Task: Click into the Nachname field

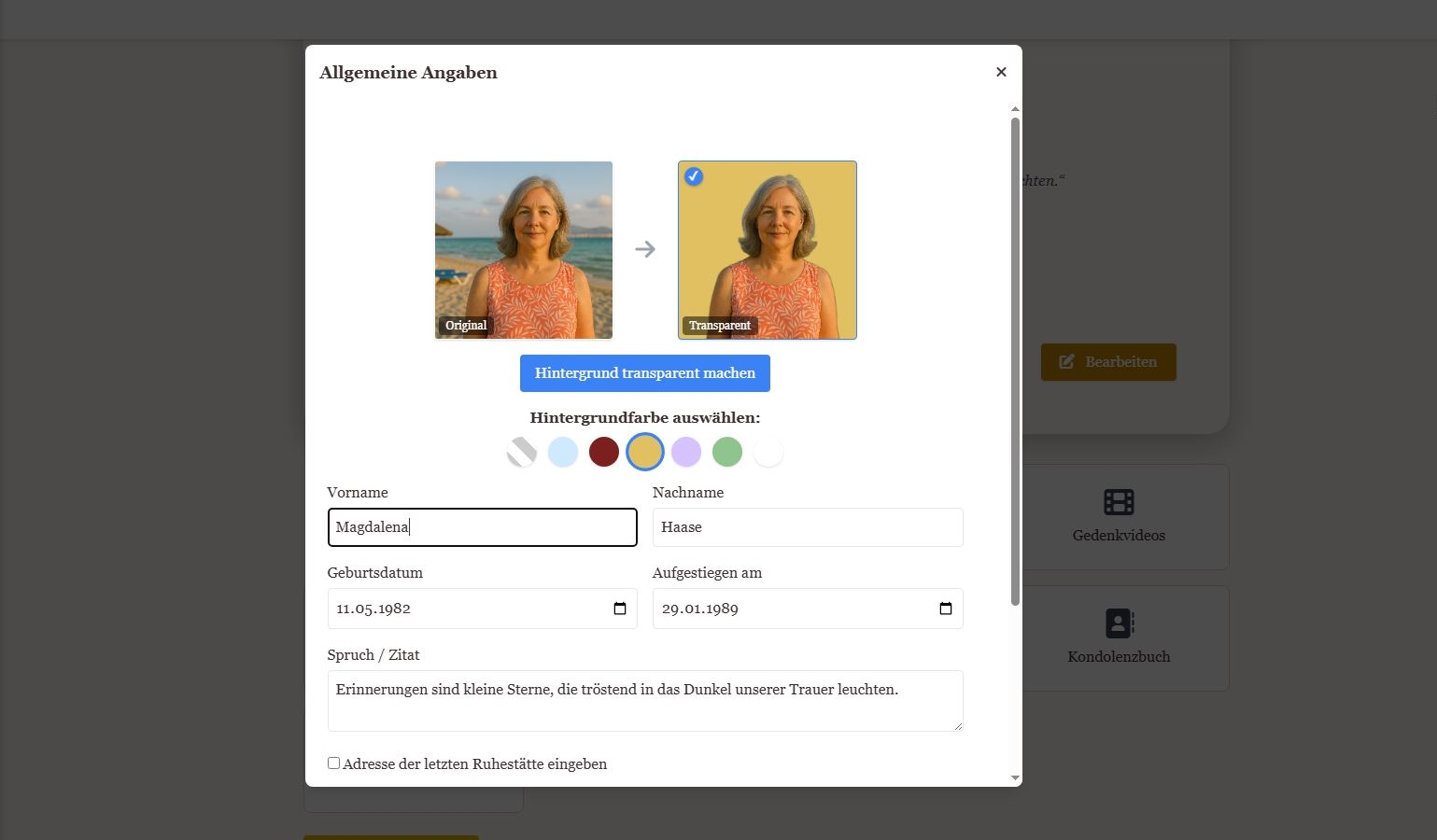Action: 807,527
